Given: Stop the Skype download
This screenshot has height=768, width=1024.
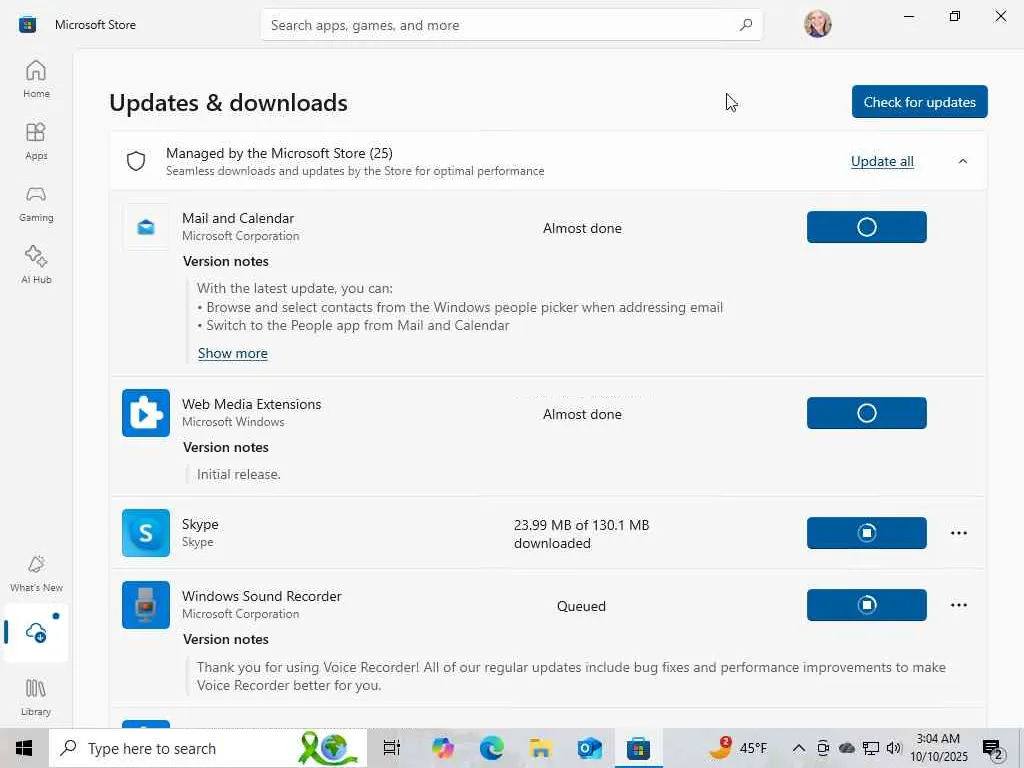Looking at the screenshot, I should 867,533.
